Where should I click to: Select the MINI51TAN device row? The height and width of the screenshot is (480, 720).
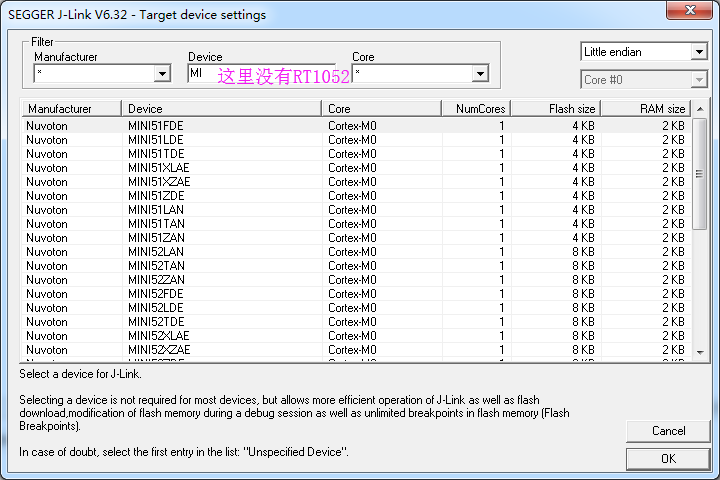tap(356, 224)
